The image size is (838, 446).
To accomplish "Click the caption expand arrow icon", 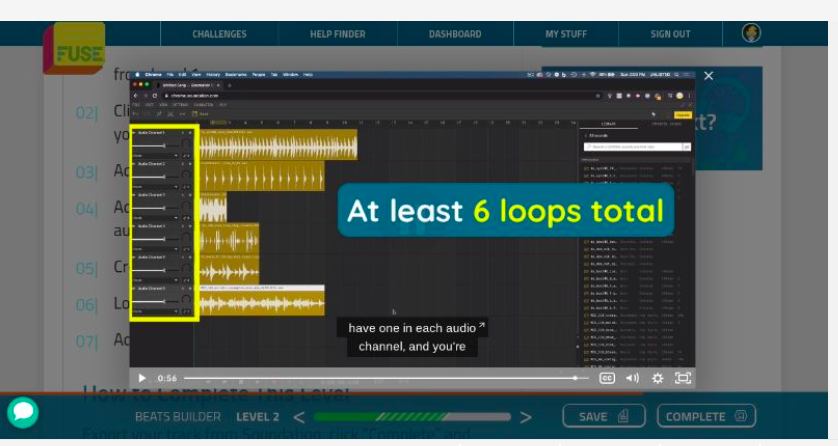I will click(x=482, y=325).
